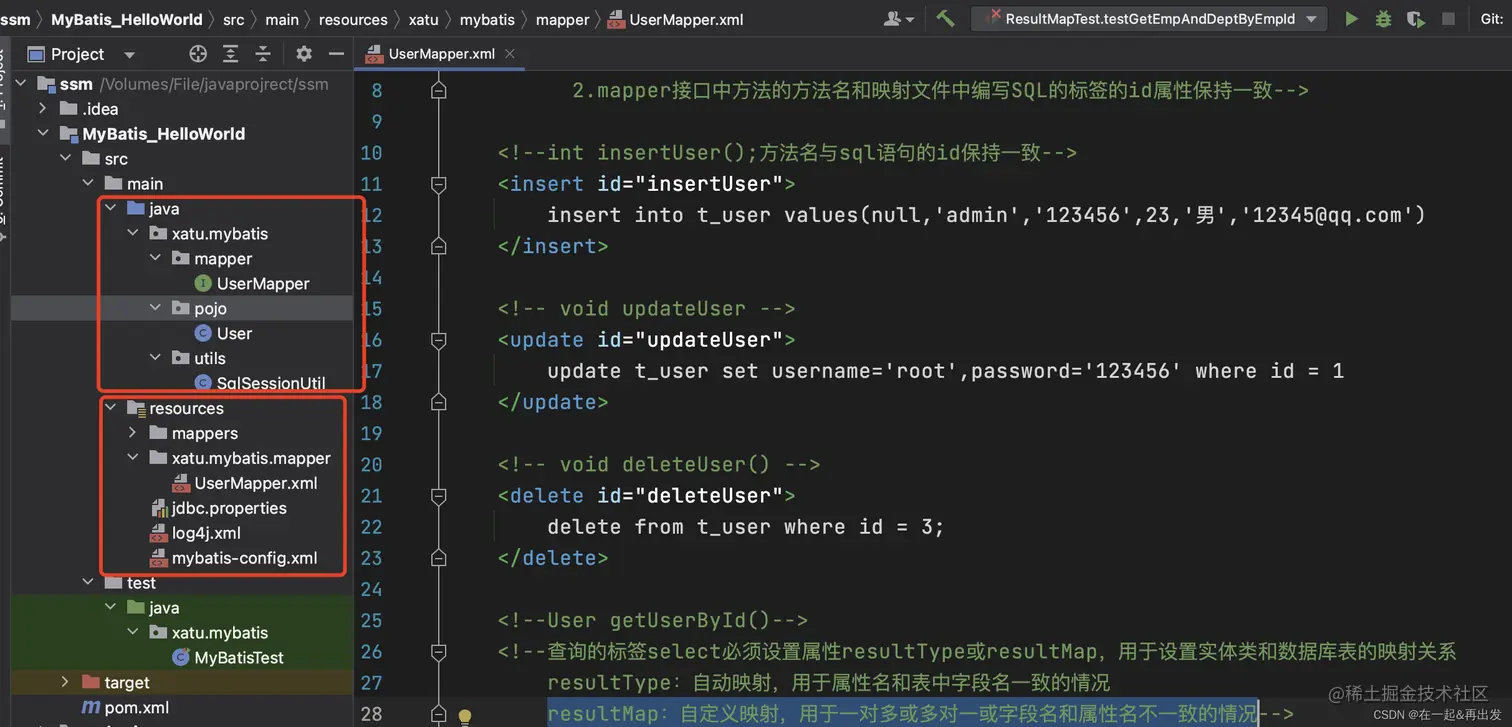
Task: Run the selected configuration with green play
Action: [x=1351, y=18]
